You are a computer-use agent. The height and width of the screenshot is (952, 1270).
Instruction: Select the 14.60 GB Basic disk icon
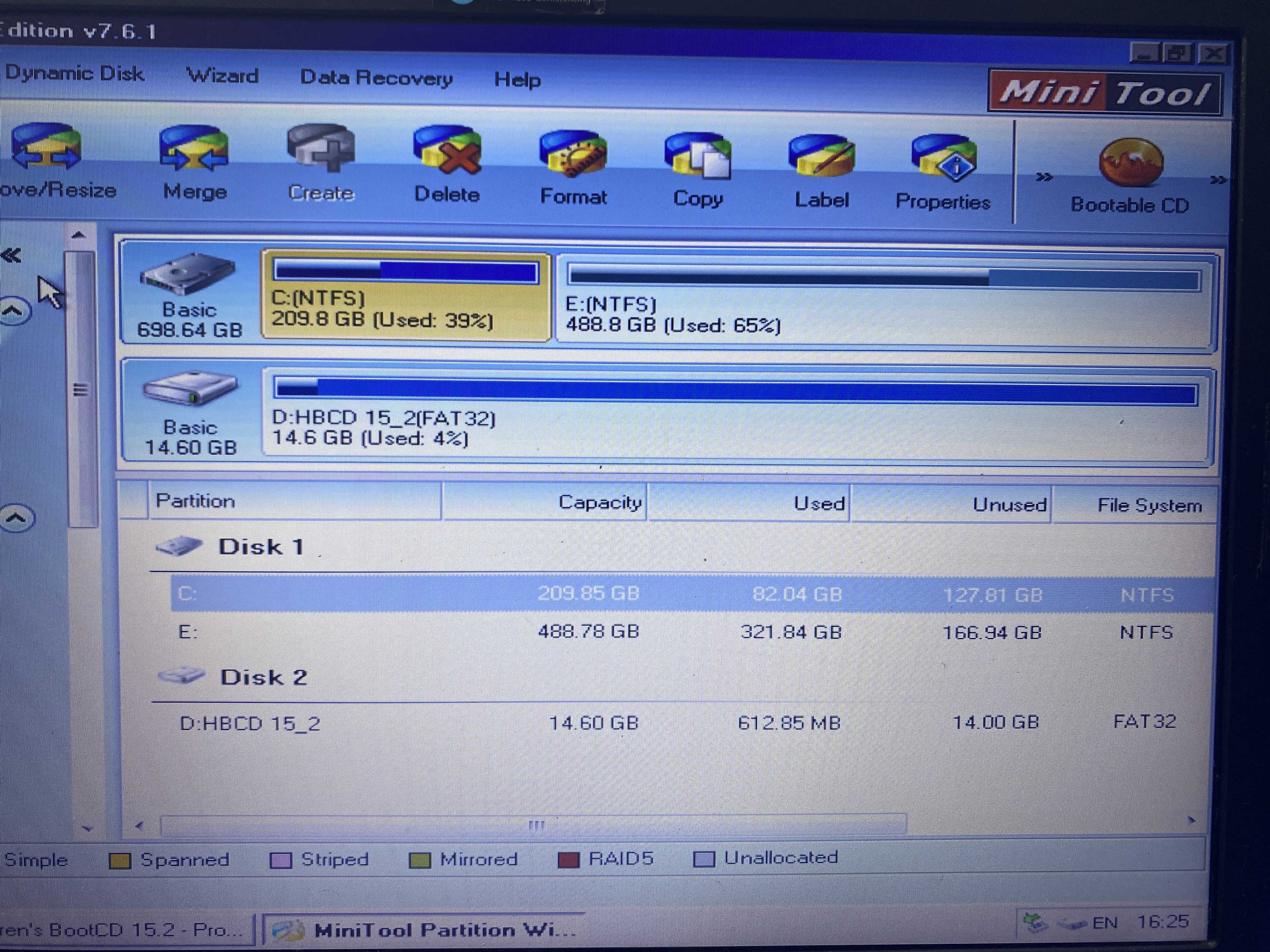pos(190,390)
